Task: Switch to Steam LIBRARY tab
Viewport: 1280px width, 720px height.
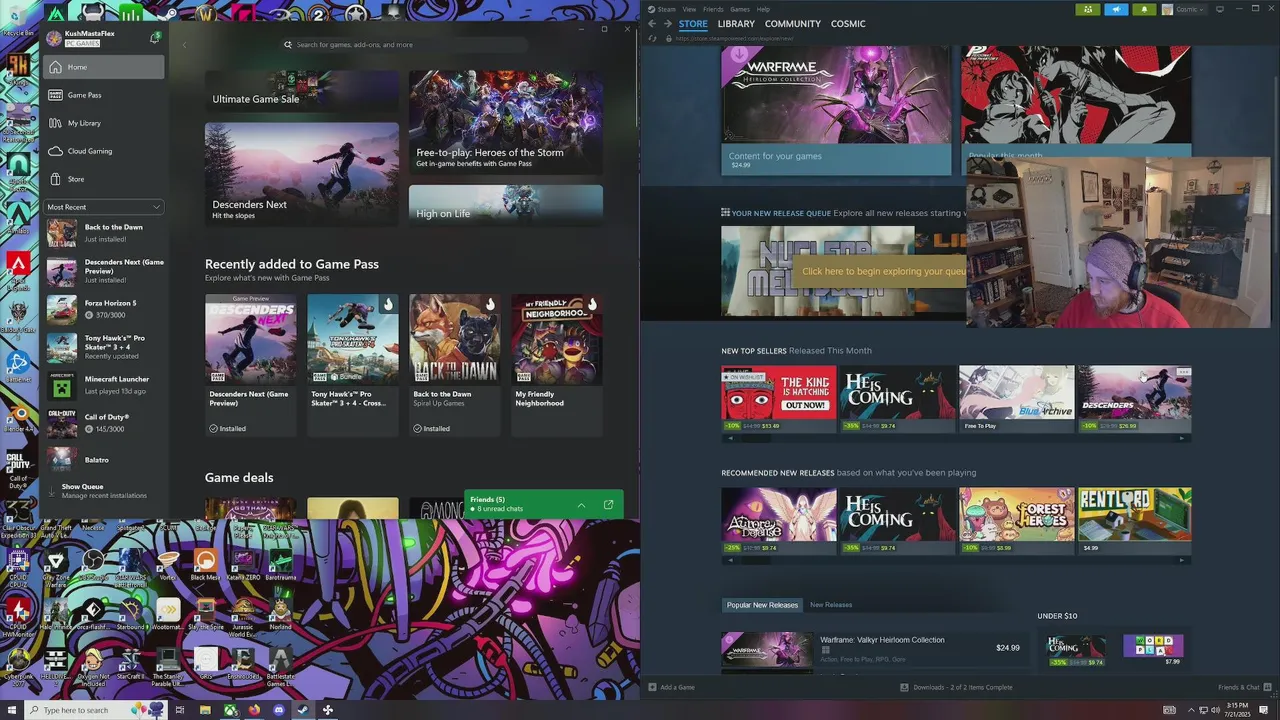Action: [x=736, y=24]
